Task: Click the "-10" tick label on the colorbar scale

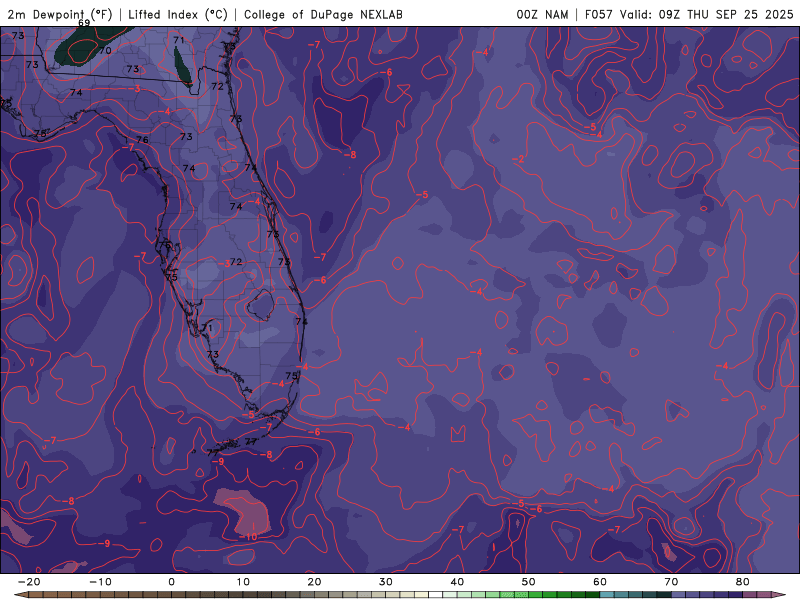Action: click(x=100, y=582)
